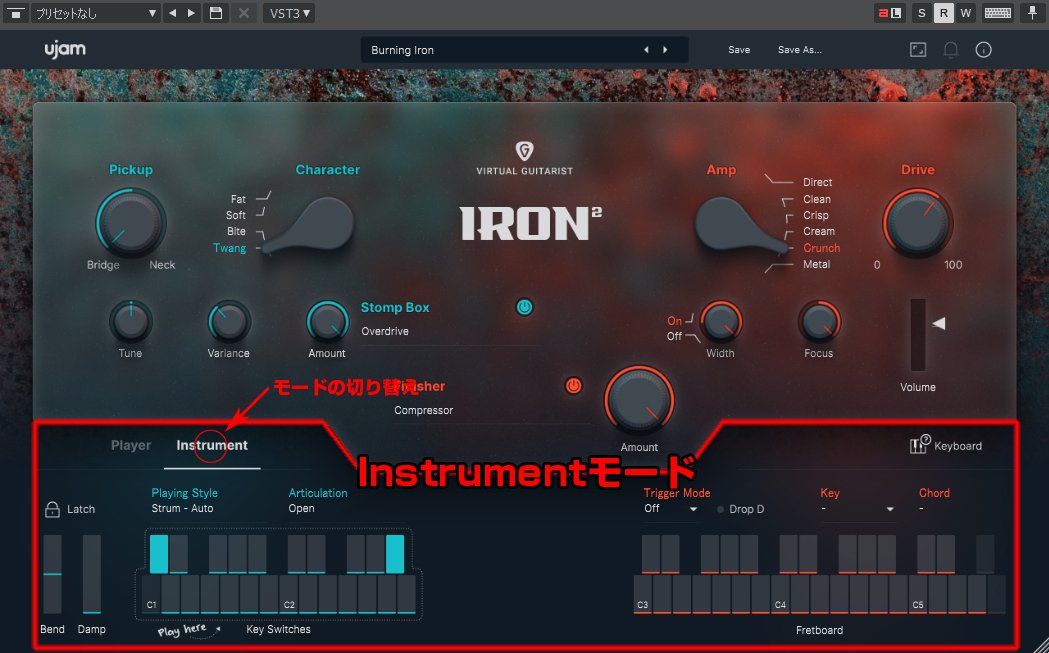Toggle the Finisher power button

coord(573,386)
